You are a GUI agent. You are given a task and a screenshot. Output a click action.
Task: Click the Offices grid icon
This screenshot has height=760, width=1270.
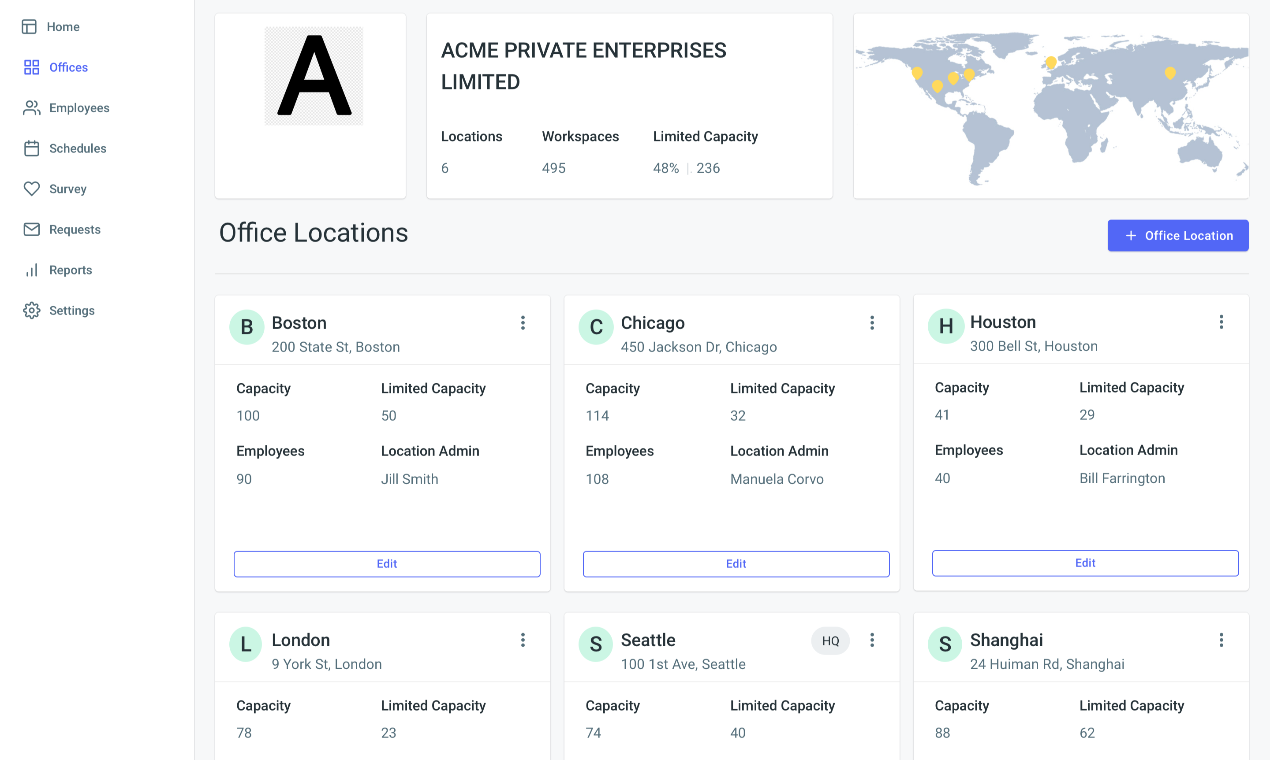[31, 67]
